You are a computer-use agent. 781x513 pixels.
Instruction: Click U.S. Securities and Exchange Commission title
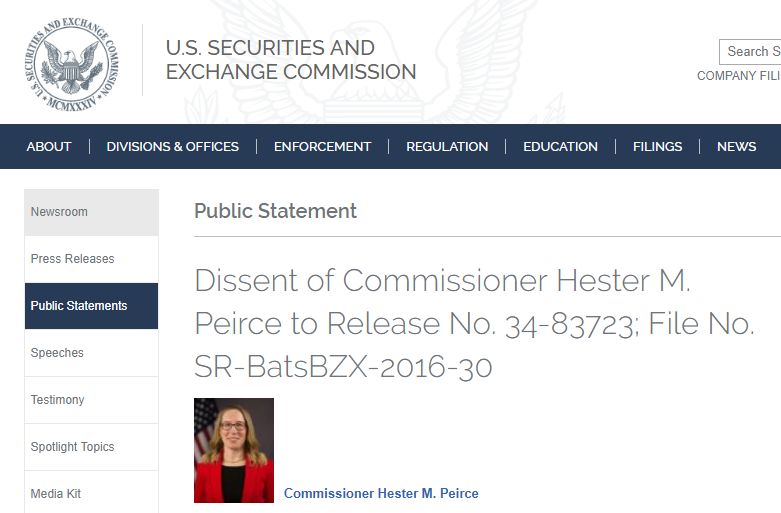(x=290, y=60)
